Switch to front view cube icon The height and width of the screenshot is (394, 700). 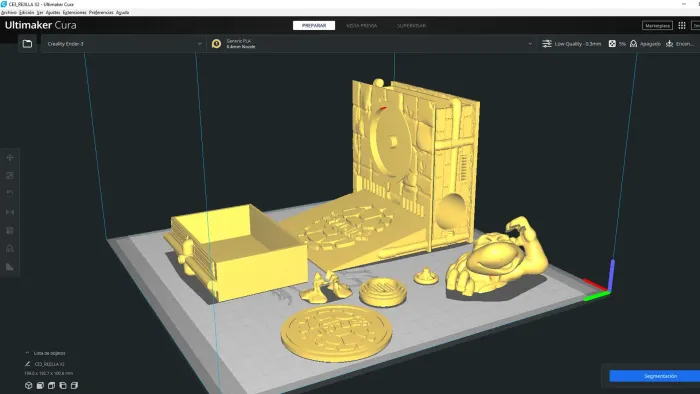click(x=40, y=386)
